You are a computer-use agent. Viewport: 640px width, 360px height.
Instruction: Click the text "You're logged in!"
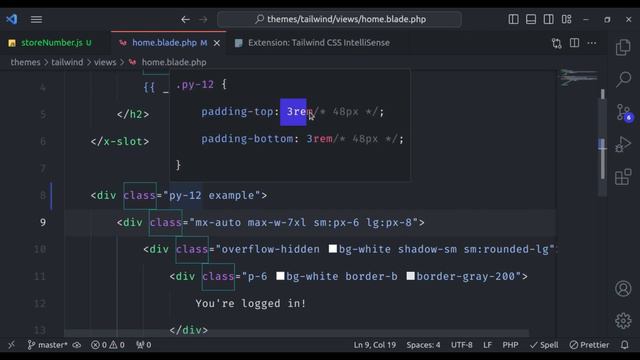251,303
